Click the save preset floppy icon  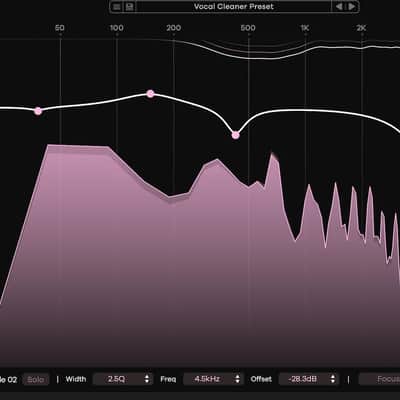[130, 7]
